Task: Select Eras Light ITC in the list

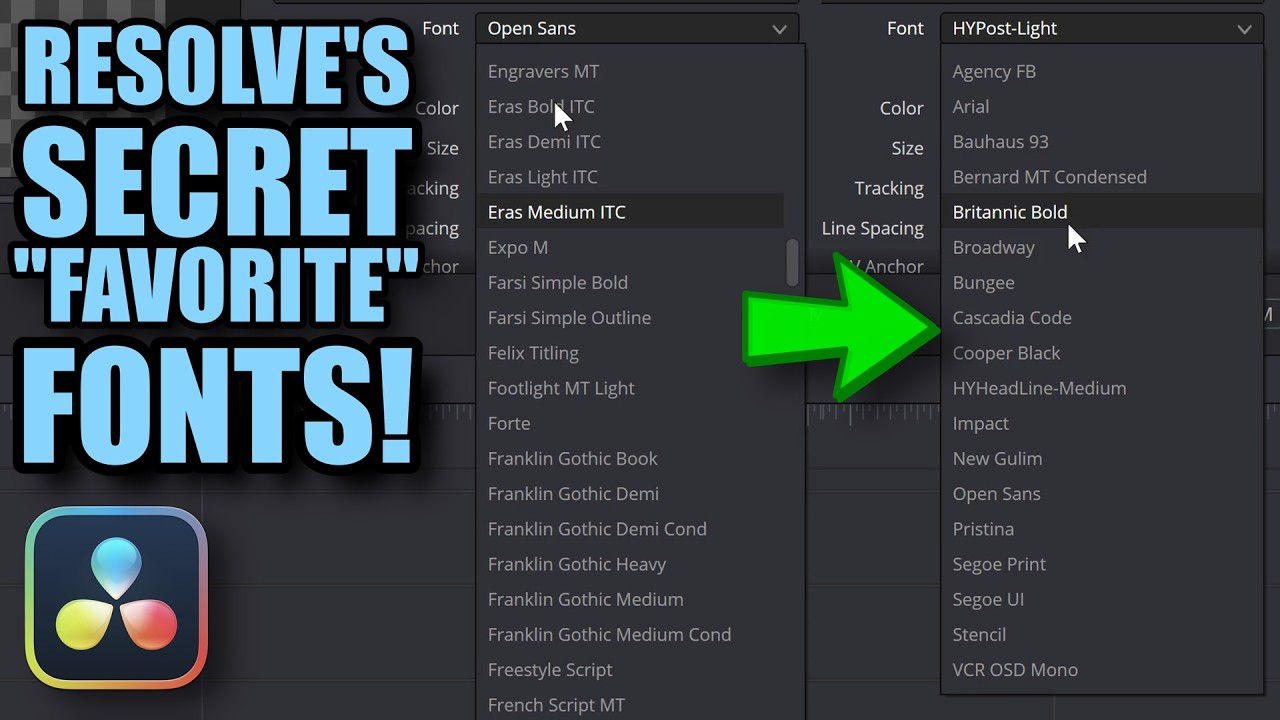Action: click(543, 177)
